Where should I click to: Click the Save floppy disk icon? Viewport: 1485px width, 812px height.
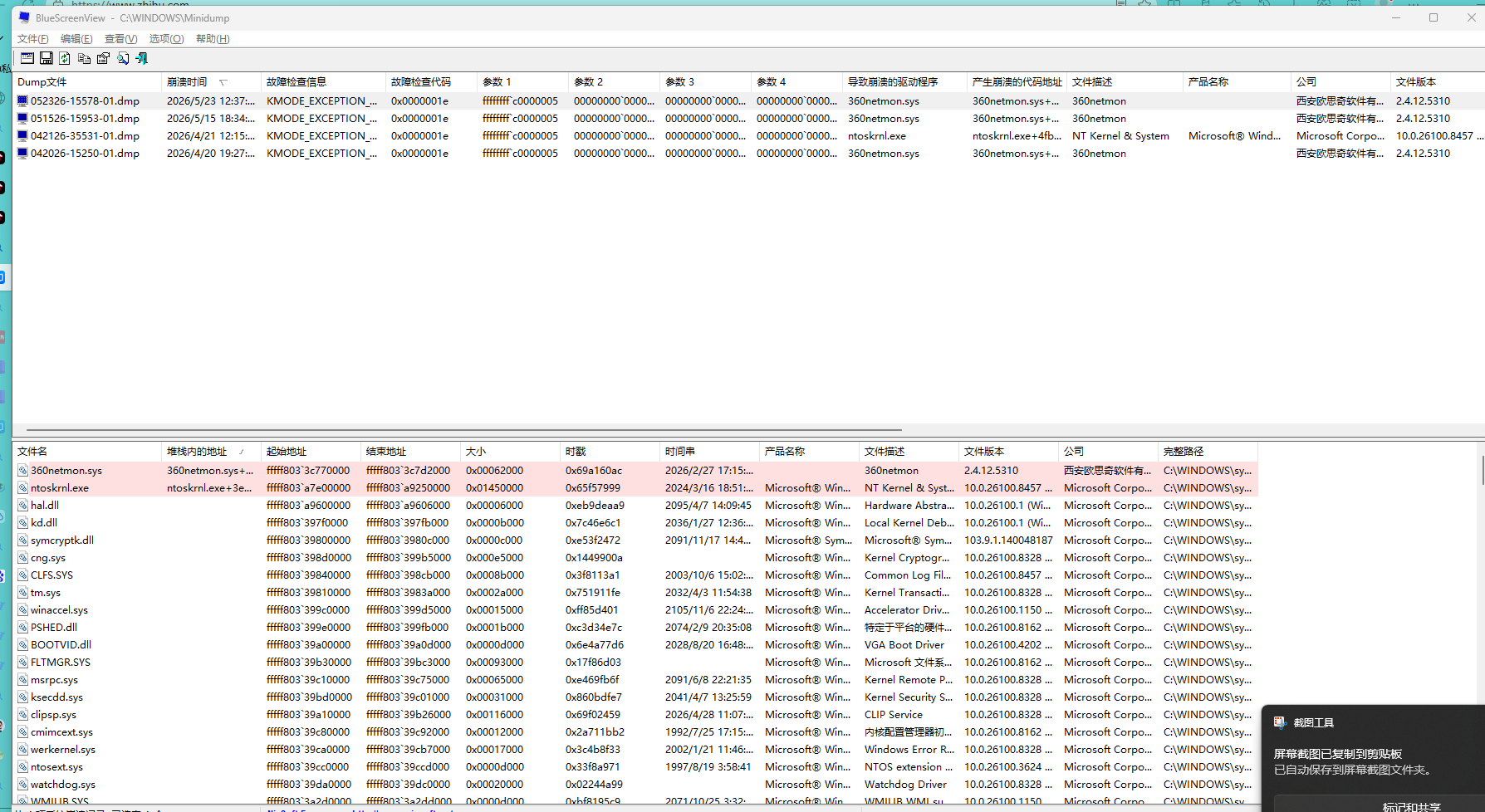(x=47, y=58)
